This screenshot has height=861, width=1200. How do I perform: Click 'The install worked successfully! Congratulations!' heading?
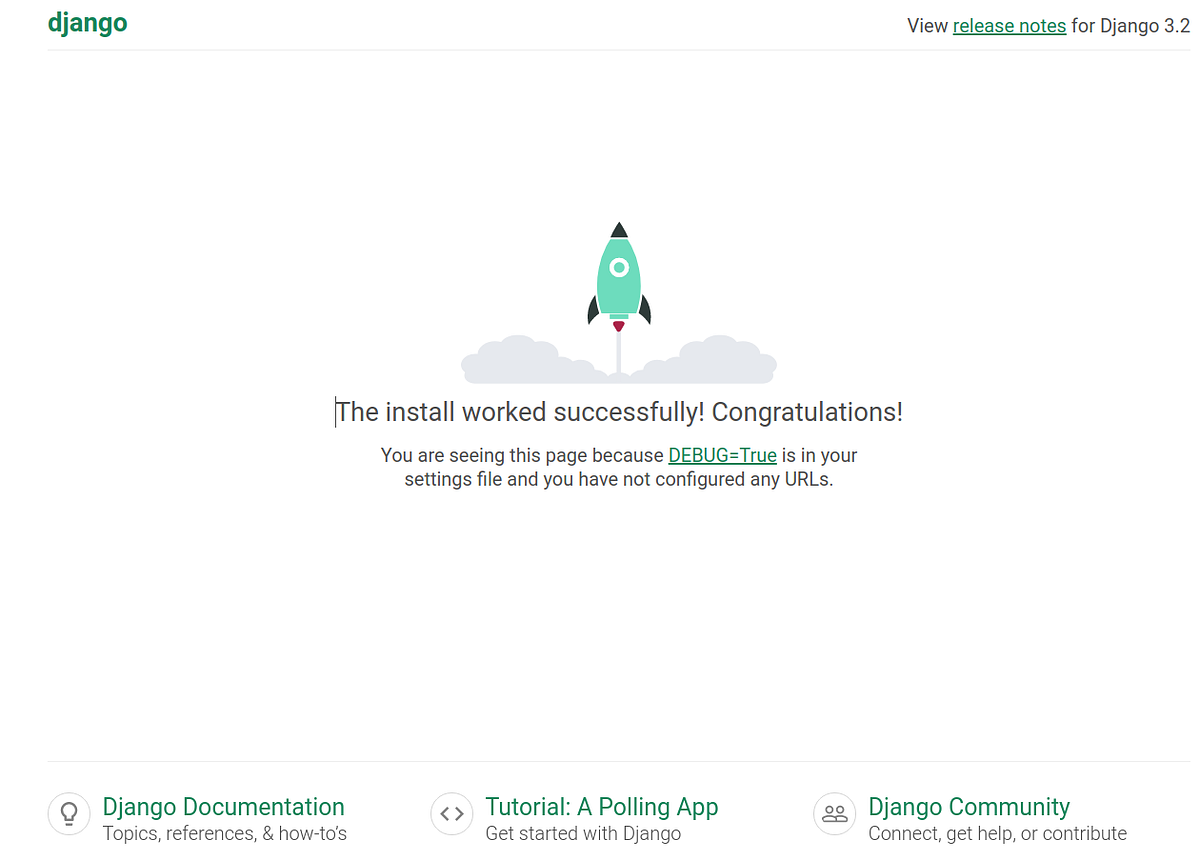point(619,412)
